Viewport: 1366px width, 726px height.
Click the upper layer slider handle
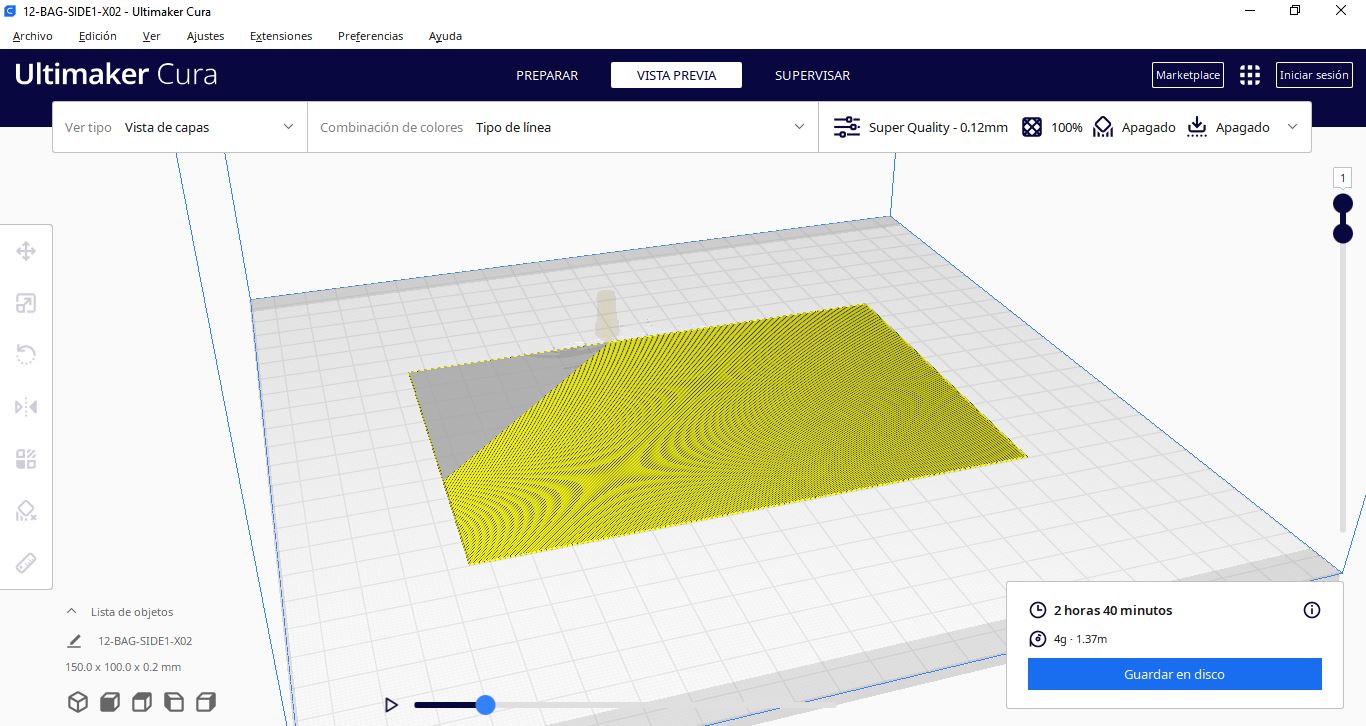pos(1343,204)
